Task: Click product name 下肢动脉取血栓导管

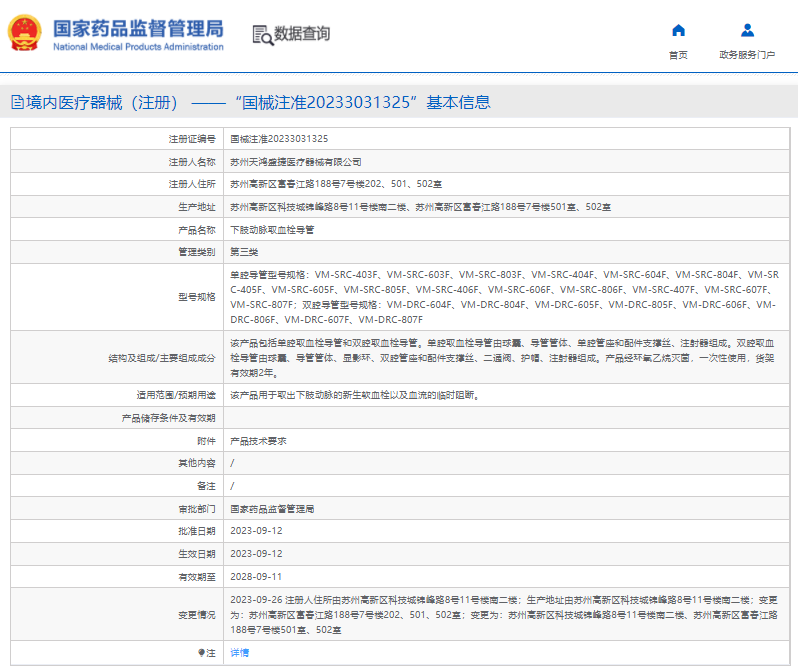Action: (272, 230)
